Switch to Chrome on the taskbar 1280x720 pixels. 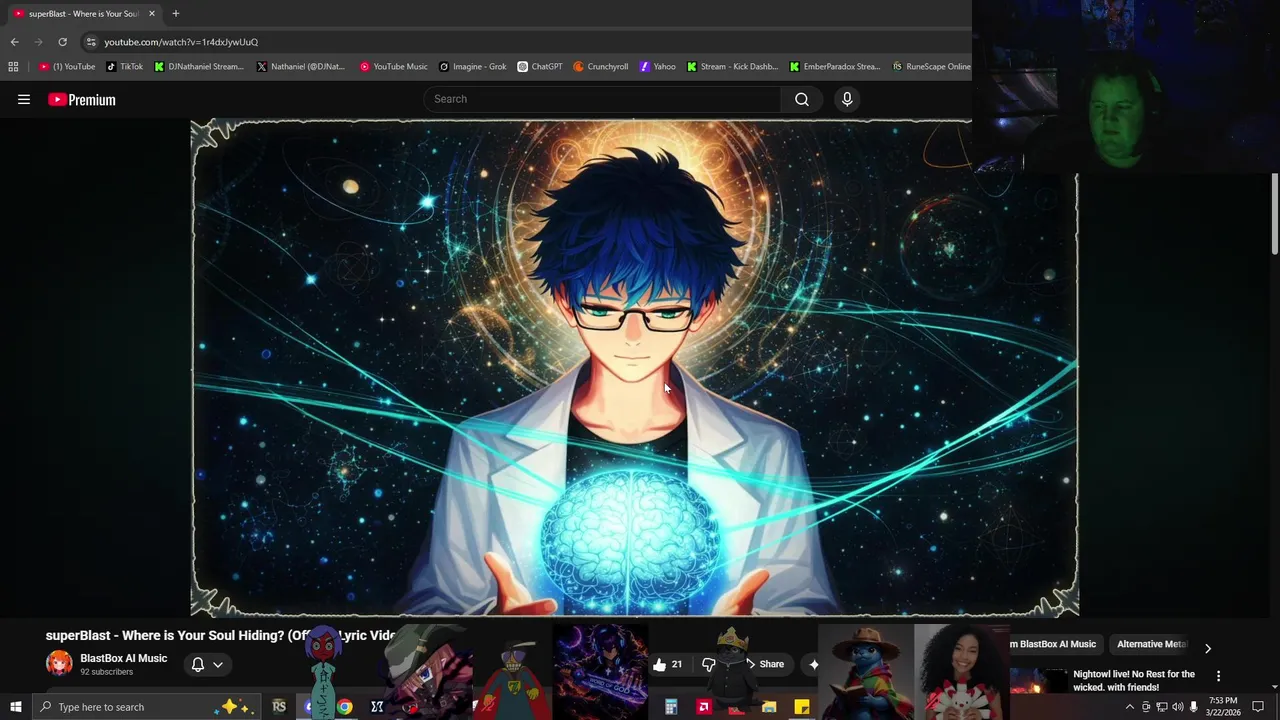[344, 707]
